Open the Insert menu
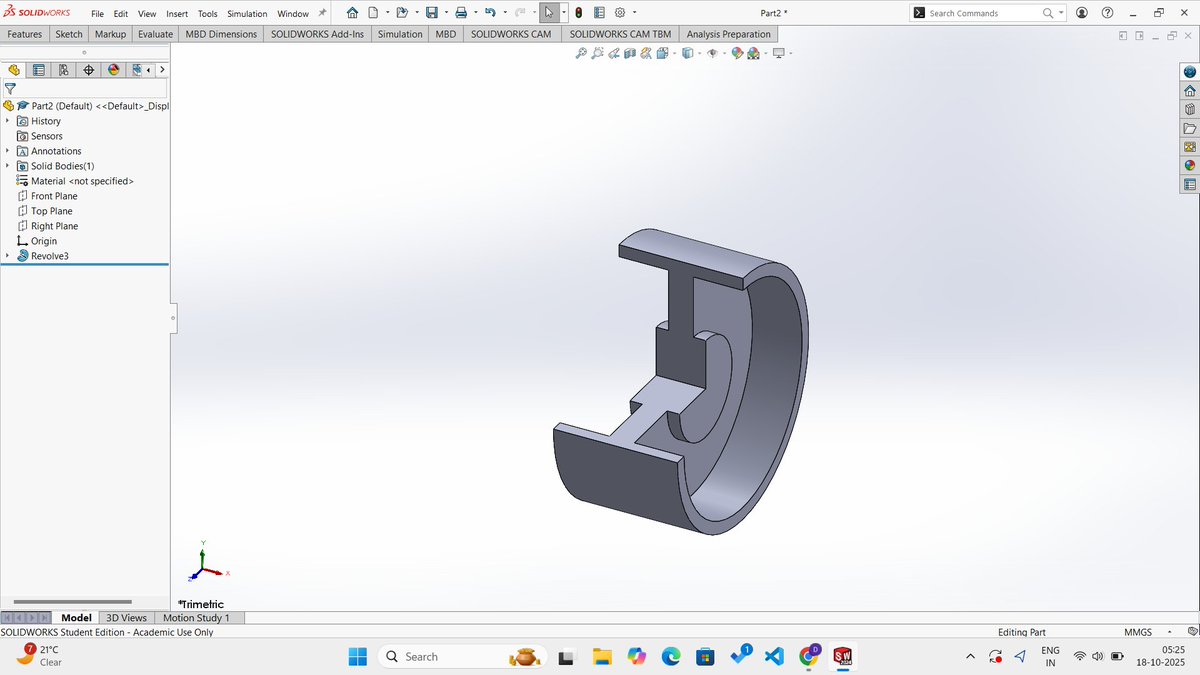1200x675 pixels. (177, 14)
